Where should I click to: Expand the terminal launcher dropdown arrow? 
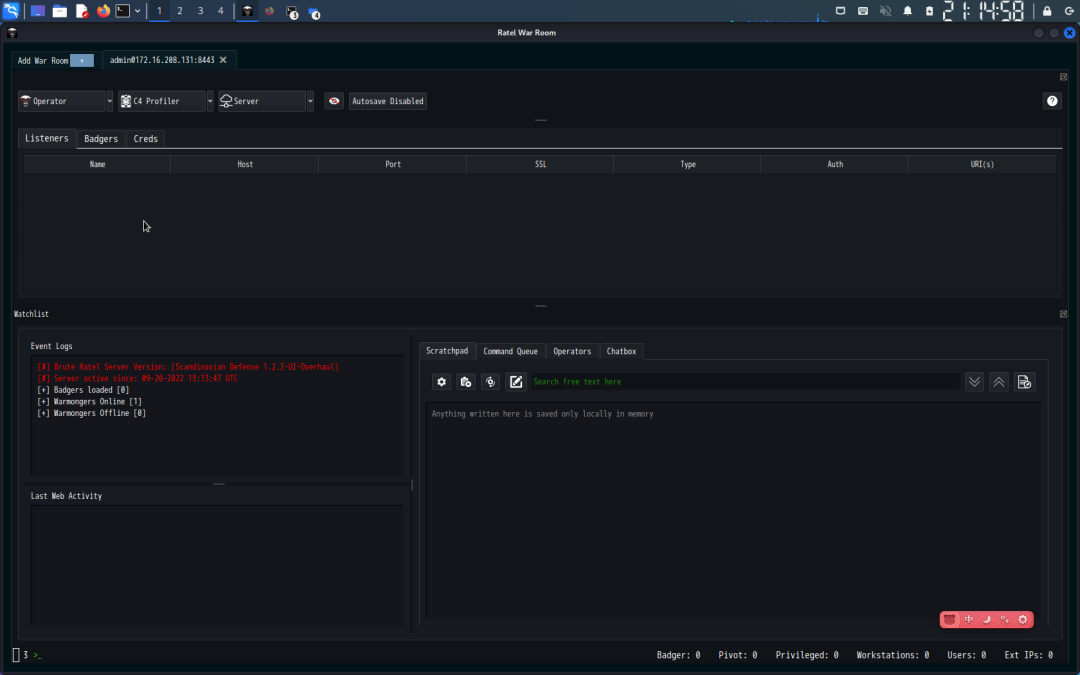(x=138, y=11)
